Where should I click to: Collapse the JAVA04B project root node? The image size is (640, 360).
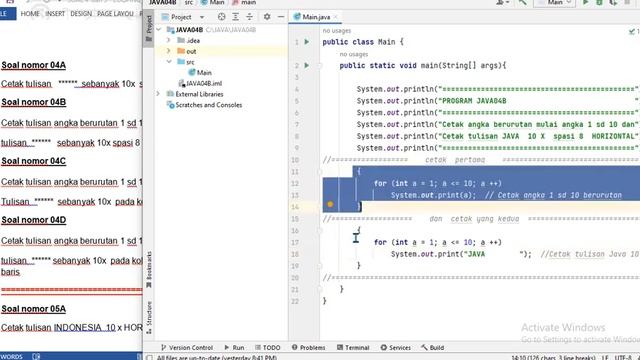tap(159, 30)
